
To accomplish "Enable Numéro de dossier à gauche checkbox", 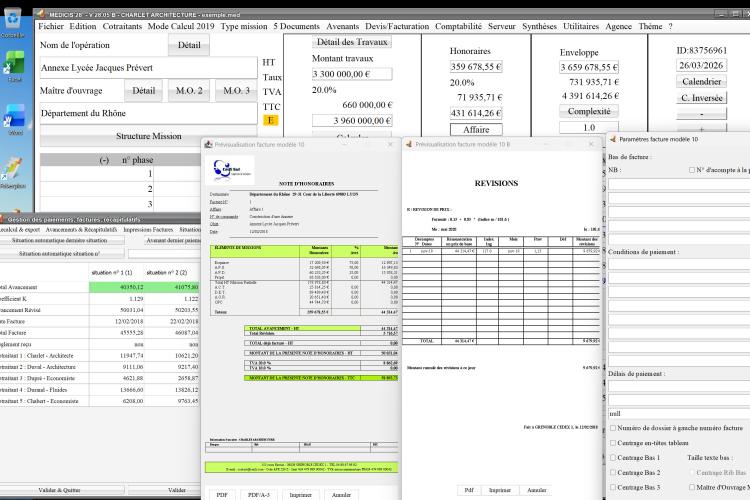I will tap(613, 428).
